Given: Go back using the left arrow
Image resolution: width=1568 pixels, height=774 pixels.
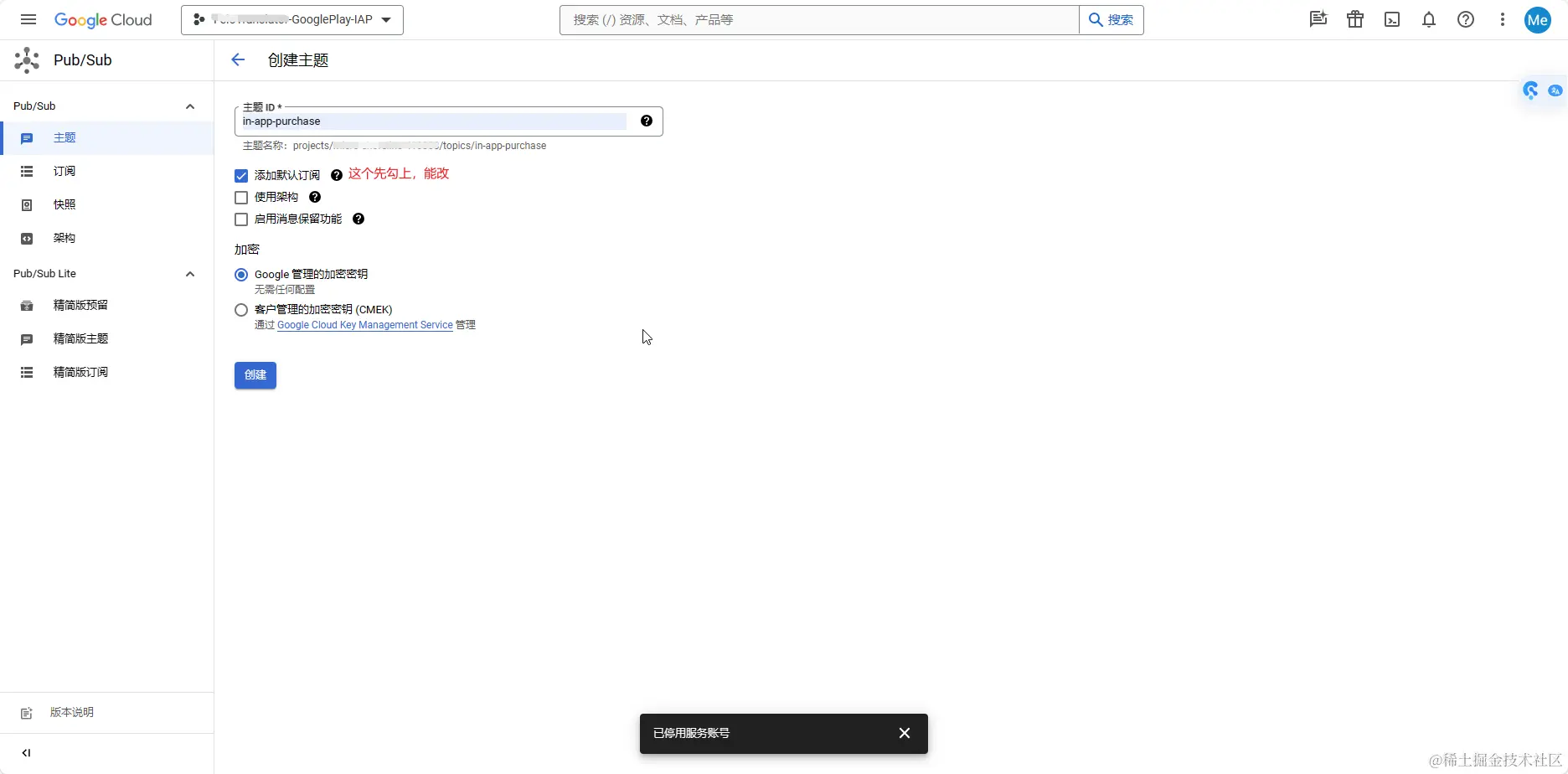Looking at the screenshot, I should pyautogui.click(x=238, y=59).
